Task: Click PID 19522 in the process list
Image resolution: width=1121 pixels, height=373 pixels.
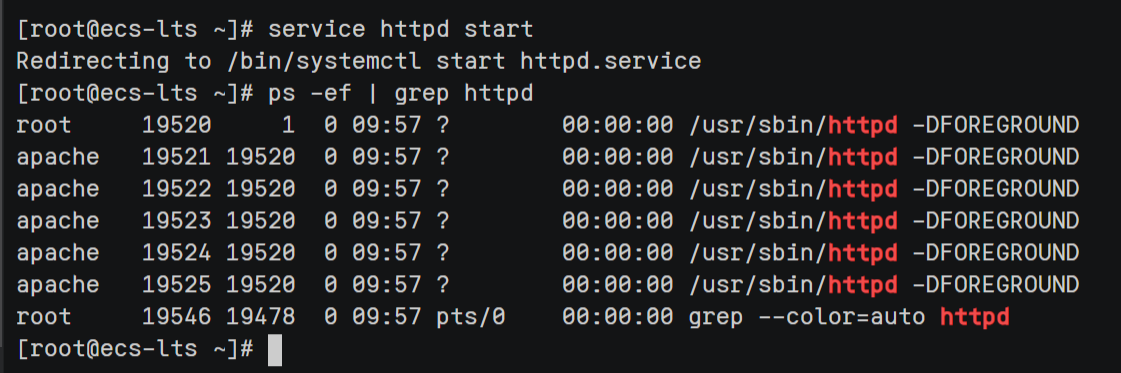Action: click(177, 189)
